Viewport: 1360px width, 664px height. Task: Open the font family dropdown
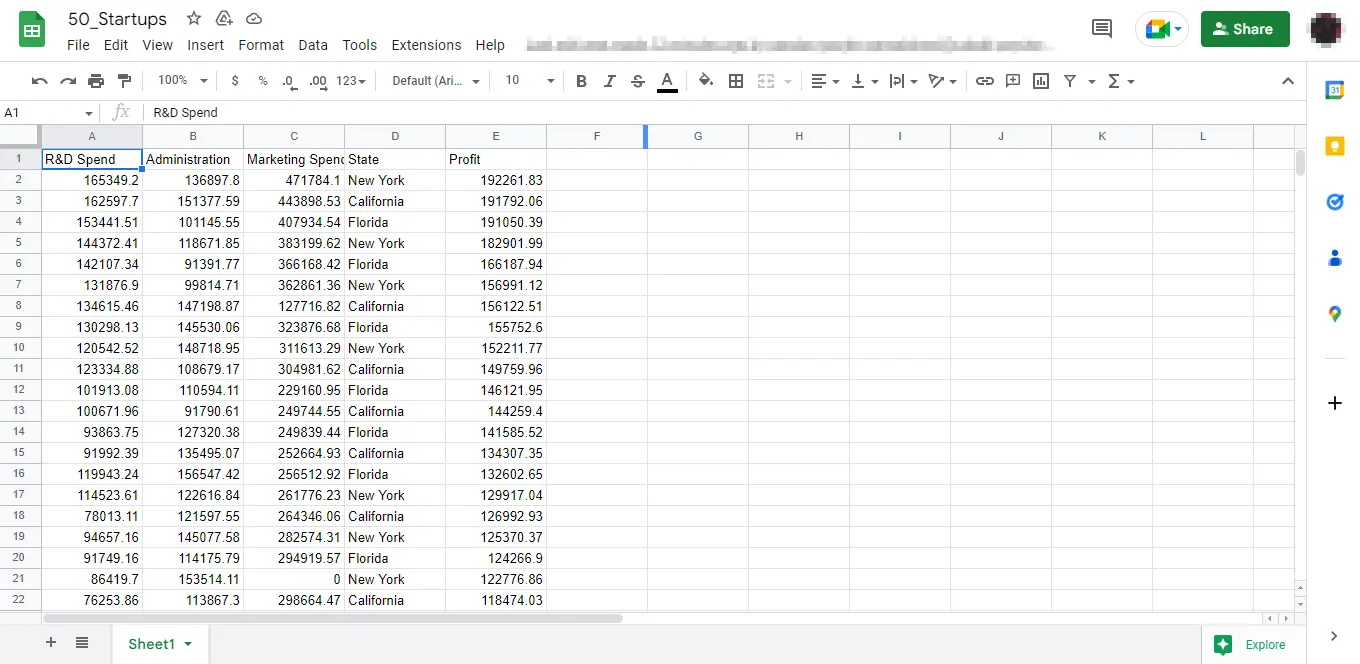pyautogui.click(x=436, y=81)
